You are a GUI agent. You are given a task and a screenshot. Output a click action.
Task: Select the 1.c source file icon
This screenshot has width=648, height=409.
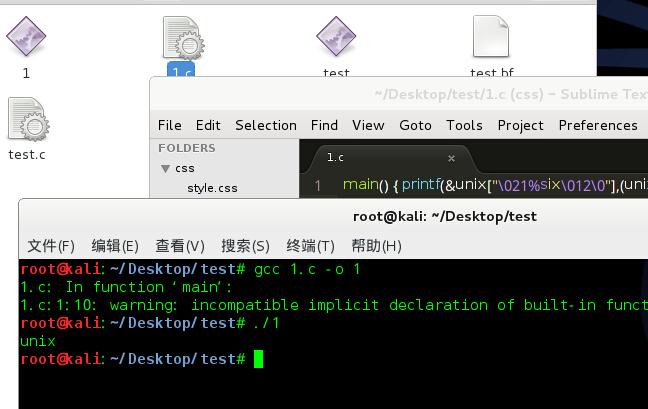coord(182,40)
